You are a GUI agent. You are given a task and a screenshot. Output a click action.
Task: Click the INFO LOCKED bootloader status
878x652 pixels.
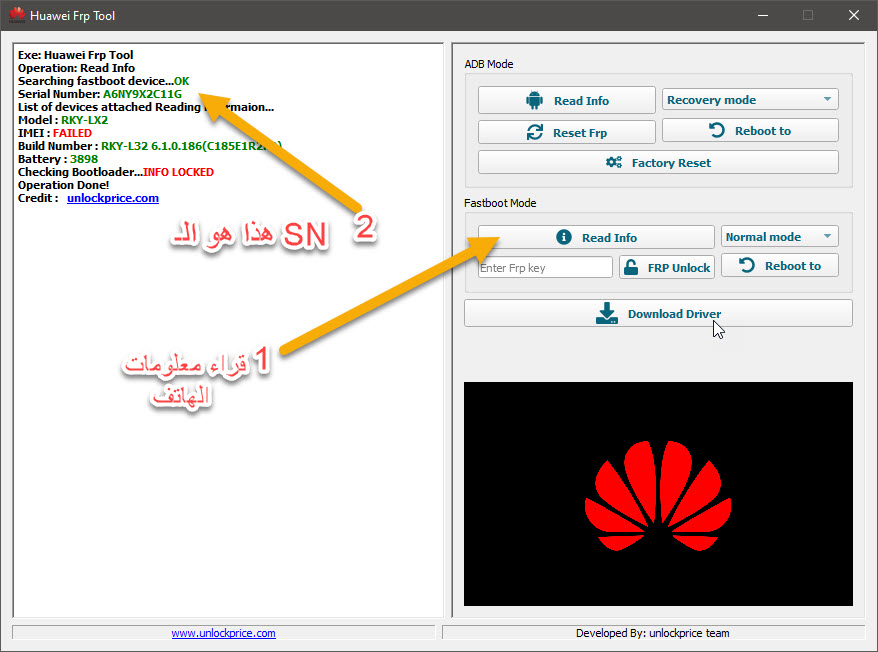coord(178,172)
